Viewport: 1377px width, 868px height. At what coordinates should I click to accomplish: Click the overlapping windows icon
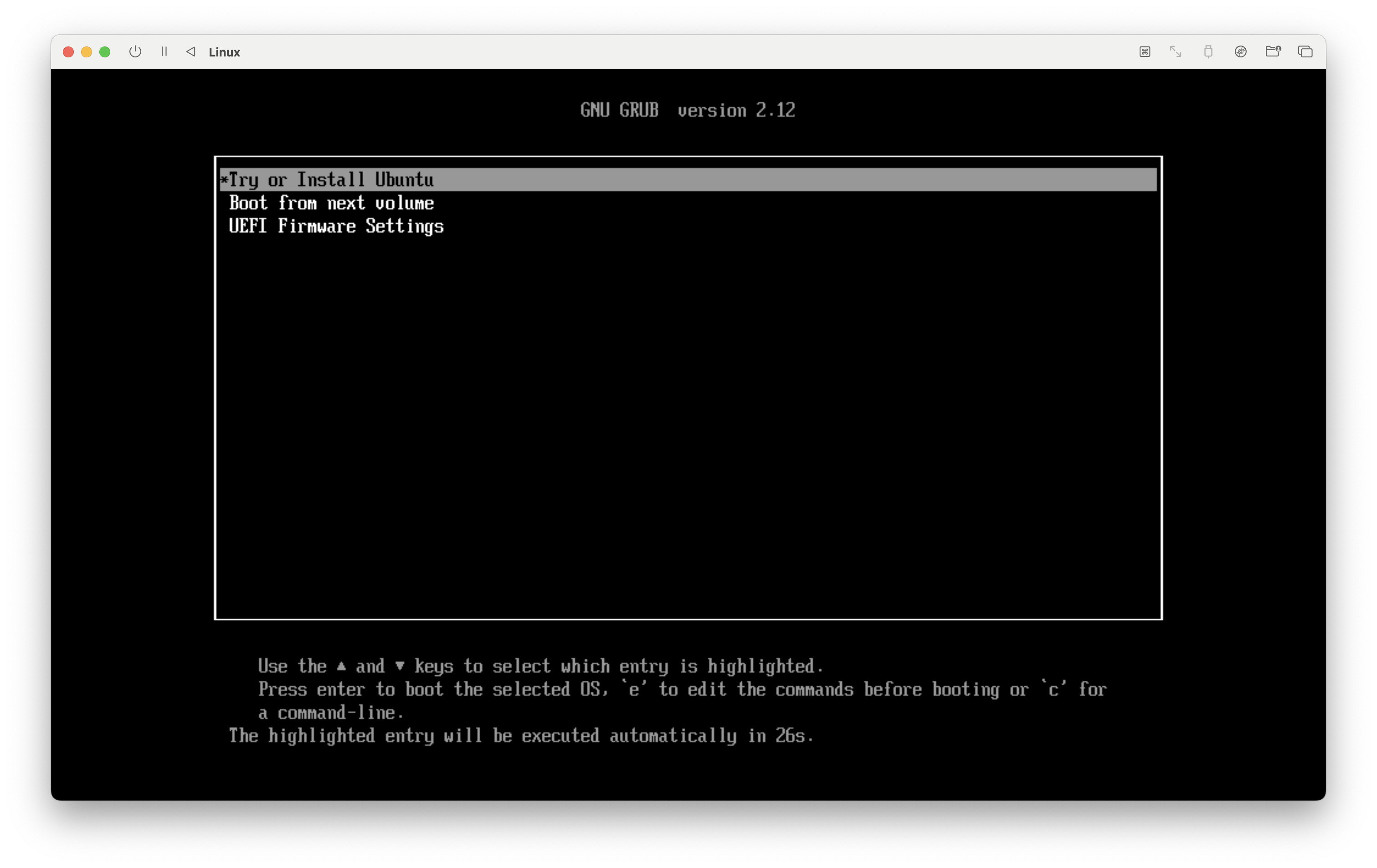tap(1305, 52)
